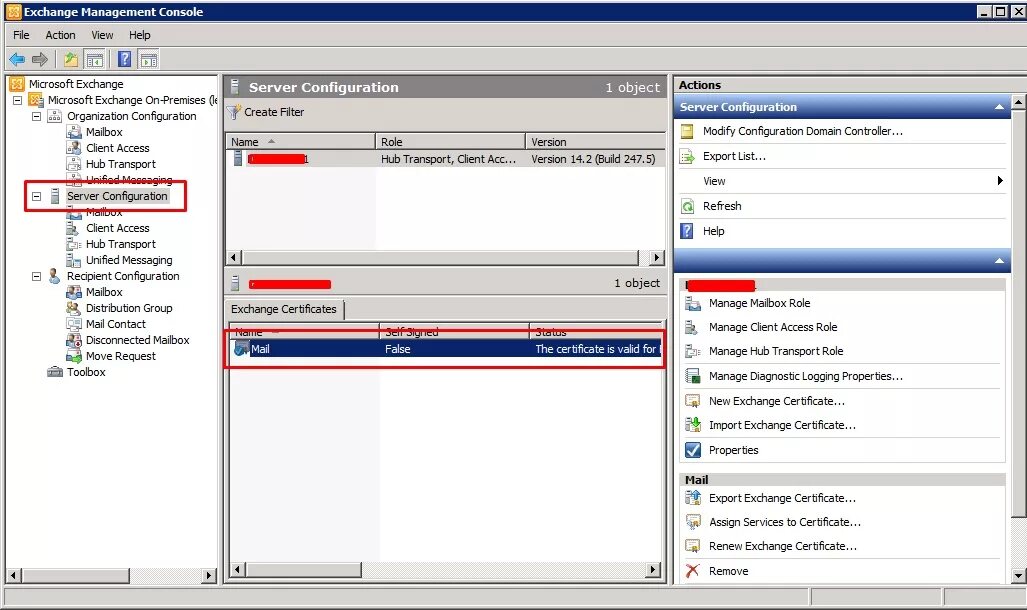Select Move Request in the tree
Viewport: 1027px width, 610px height.
coord(121,356)
